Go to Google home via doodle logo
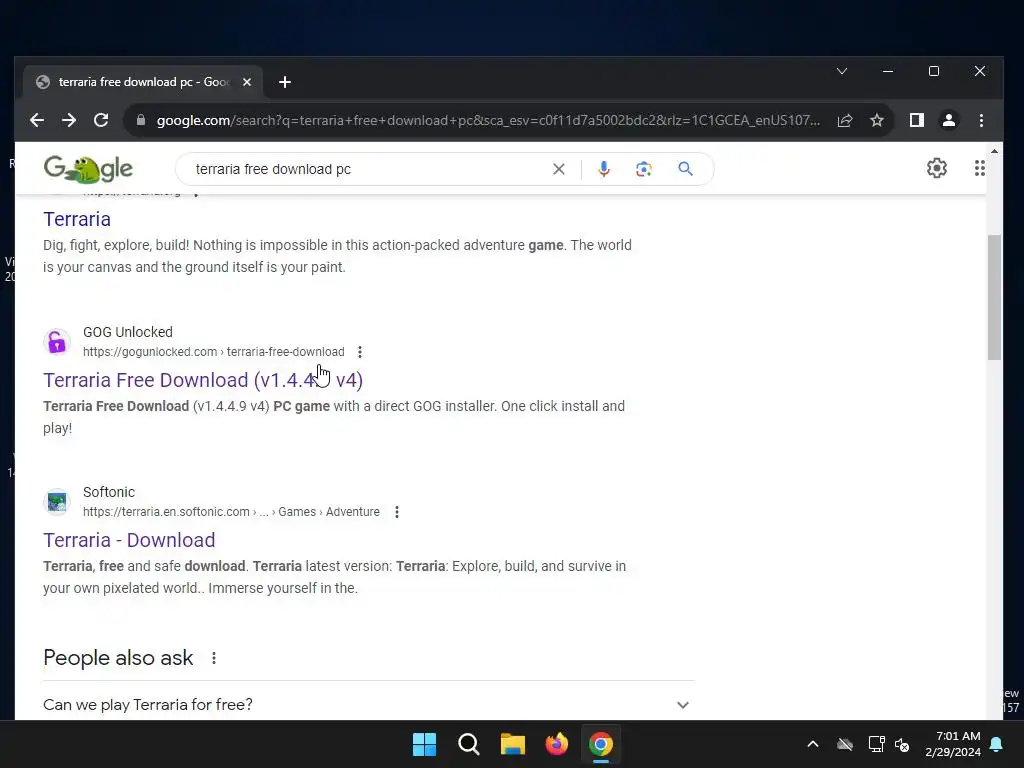This screenshot has width=1024, height=768. pos(88,169)
